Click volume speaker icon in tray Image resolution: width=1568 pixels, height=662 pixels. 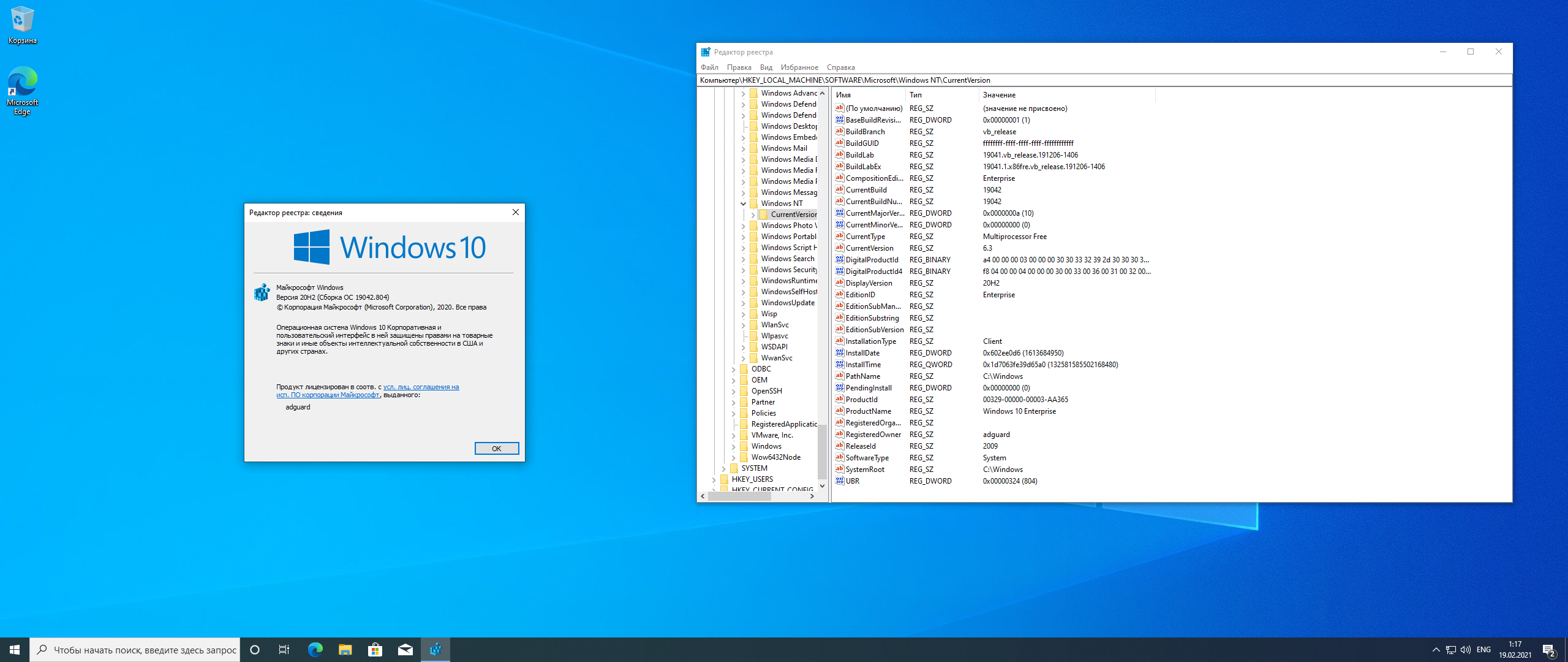point(1466,650)
